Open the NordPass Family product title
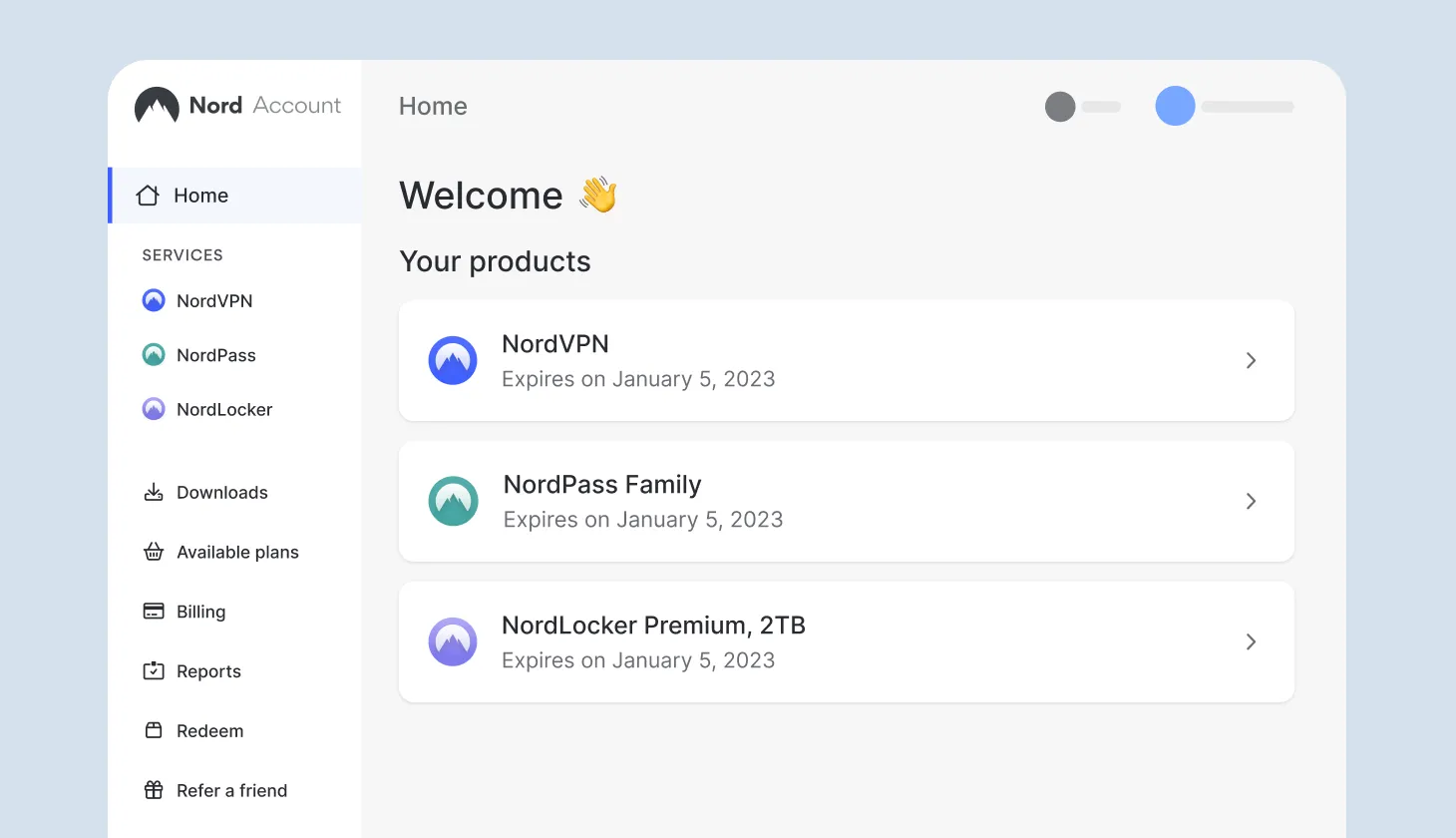1456x838 pixels. coord(602,485)
